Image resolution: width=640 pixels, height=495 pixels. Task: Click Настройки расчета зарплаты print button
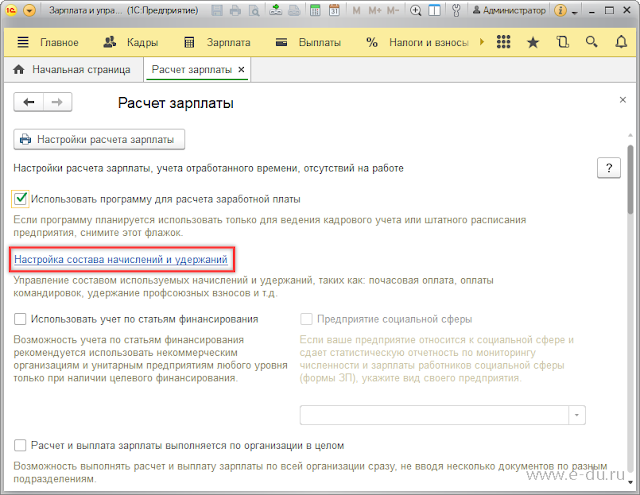tap(99, 140)
